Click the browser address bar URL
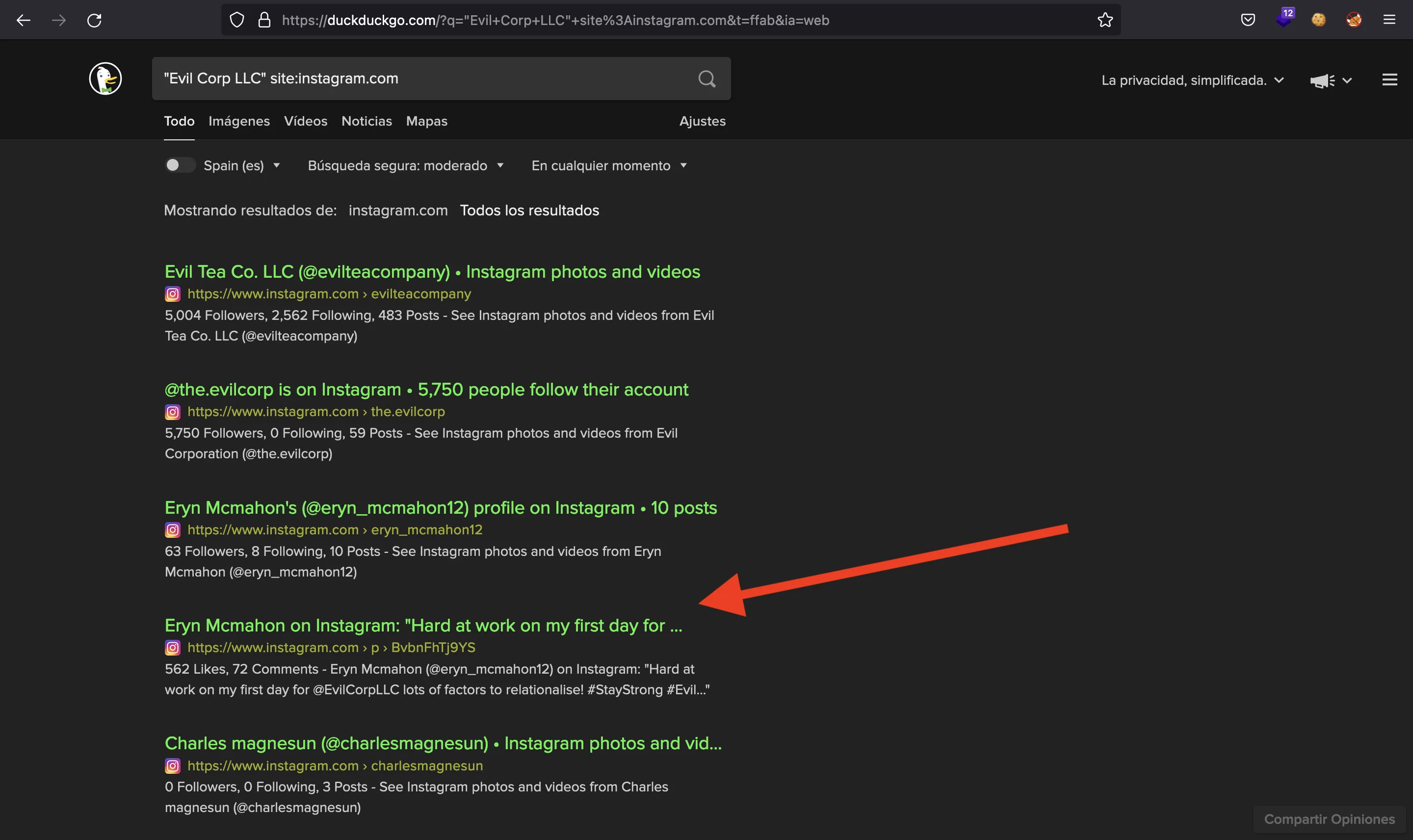 click(671, 21)
